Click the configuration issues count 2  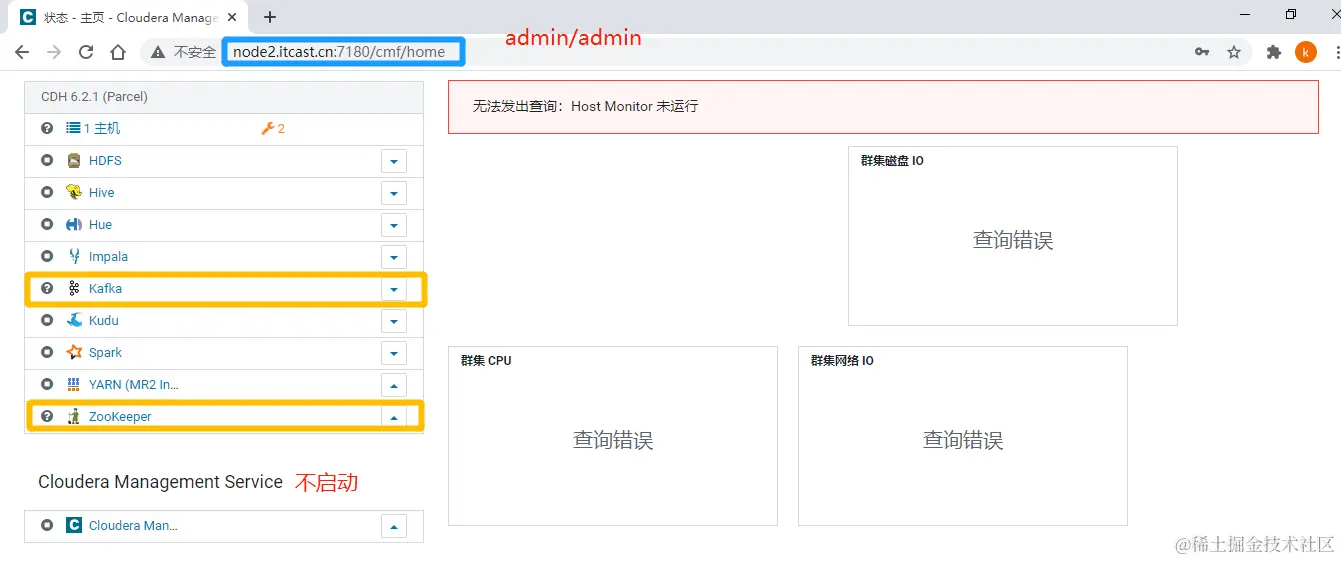(281, 128)
